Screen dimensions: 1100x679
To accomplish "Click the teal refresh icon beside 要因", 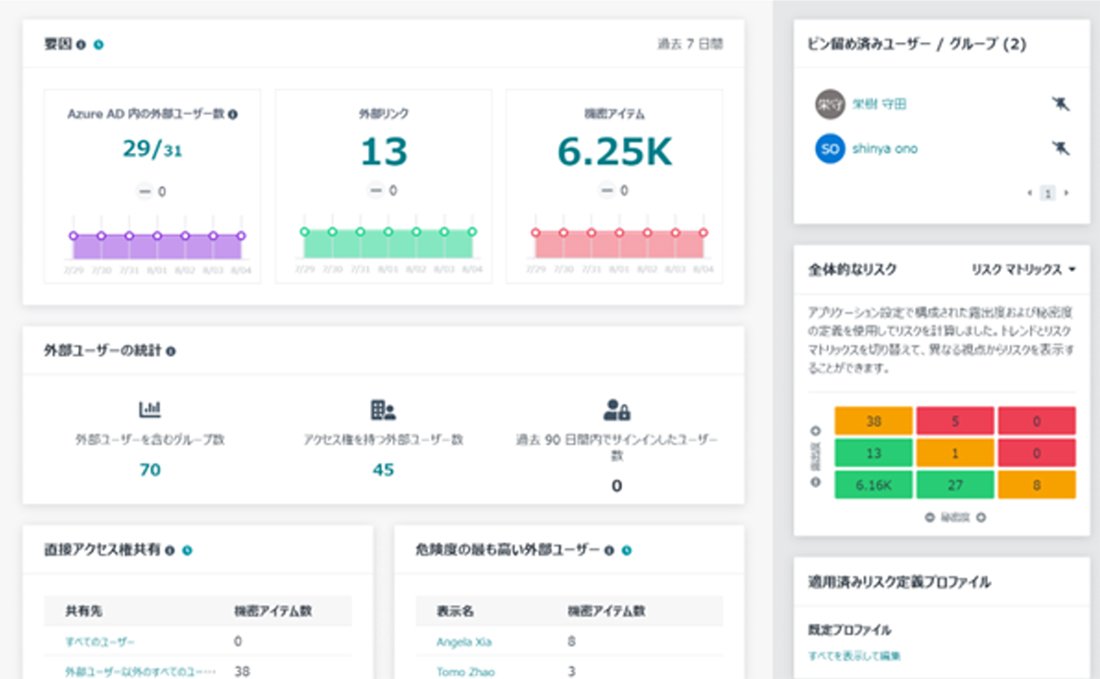I will pos(99,45).
